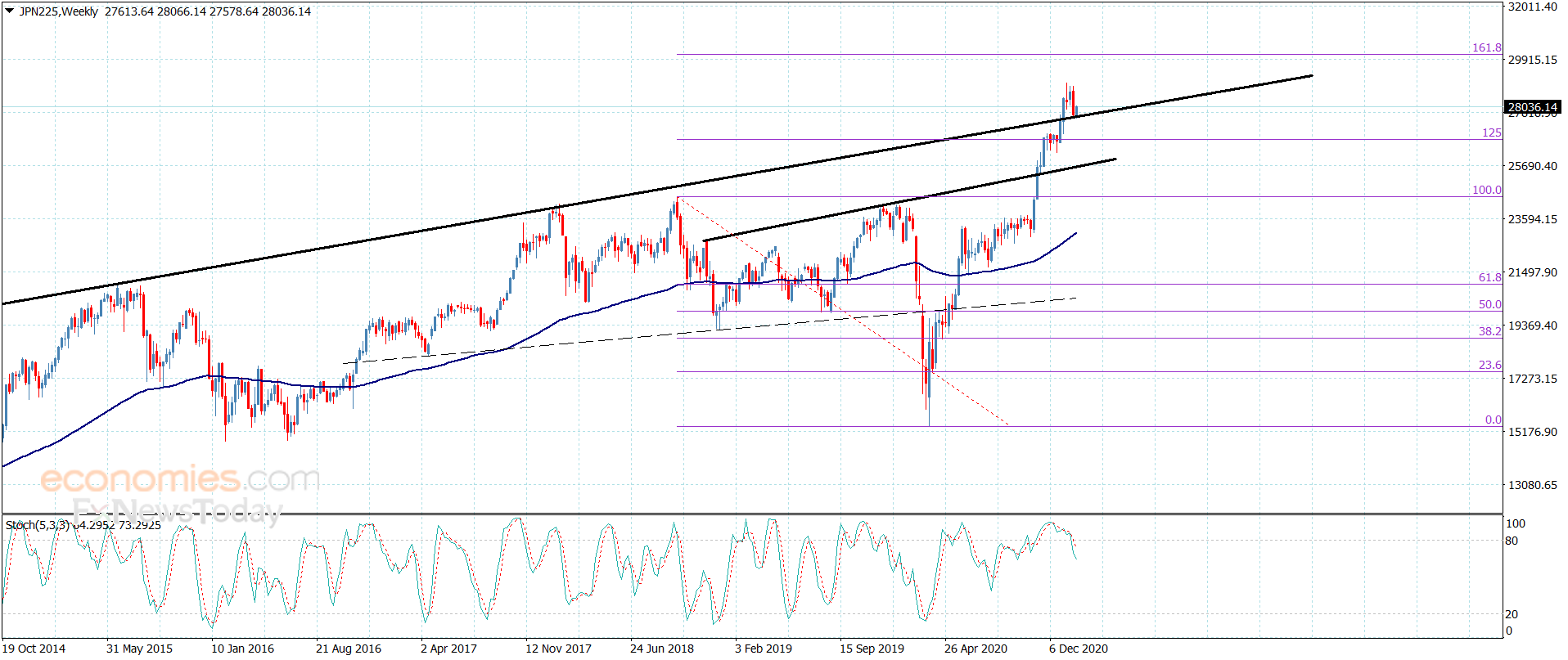
Task: Click the 100.0 Fibonacci level label
Action: (1487, 190)
